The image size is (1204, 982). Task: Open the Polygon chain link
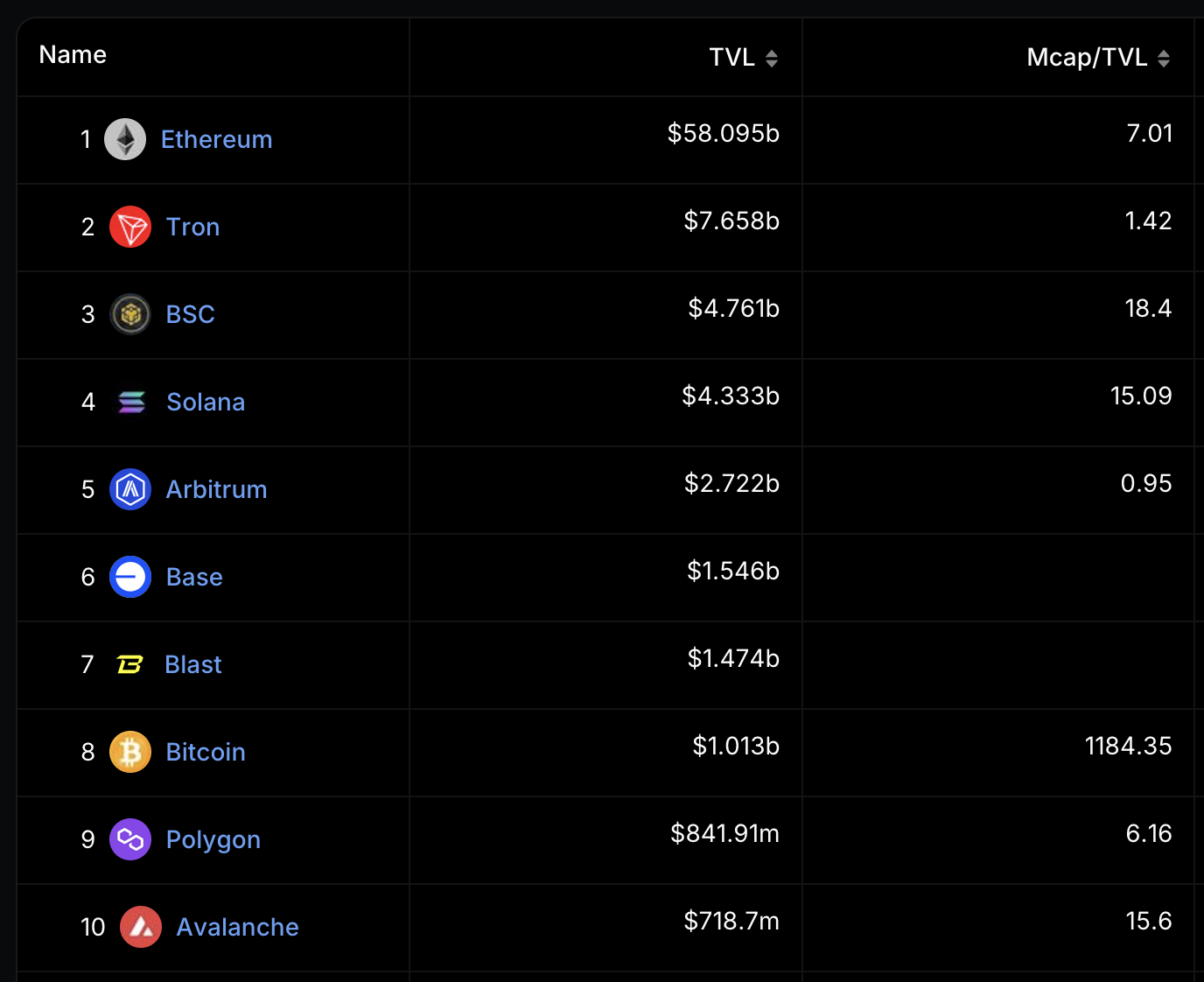coord(213,840)
